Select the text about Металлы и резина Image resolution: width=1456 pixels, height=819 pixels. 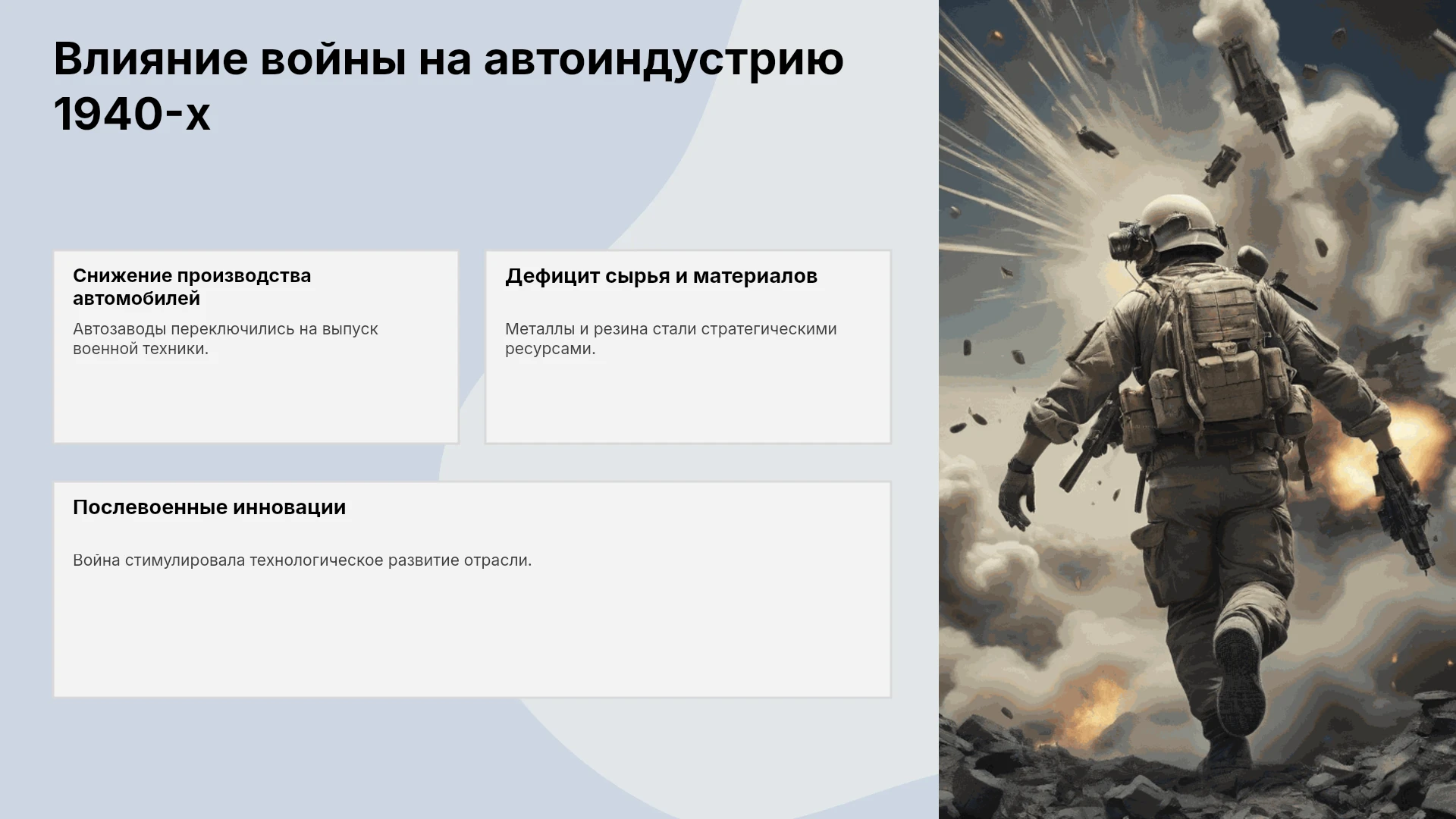(x=671, y=339)
